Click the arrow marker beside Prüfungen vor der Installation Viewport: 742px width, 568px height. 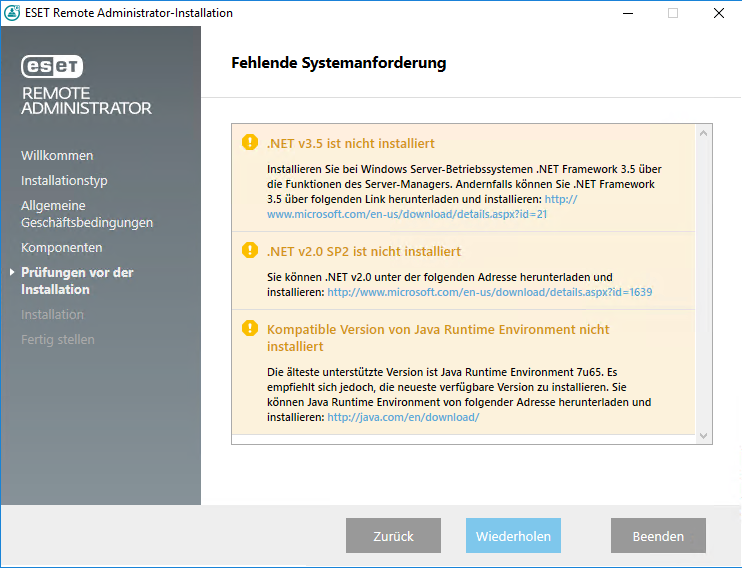(x=12, y=272)
